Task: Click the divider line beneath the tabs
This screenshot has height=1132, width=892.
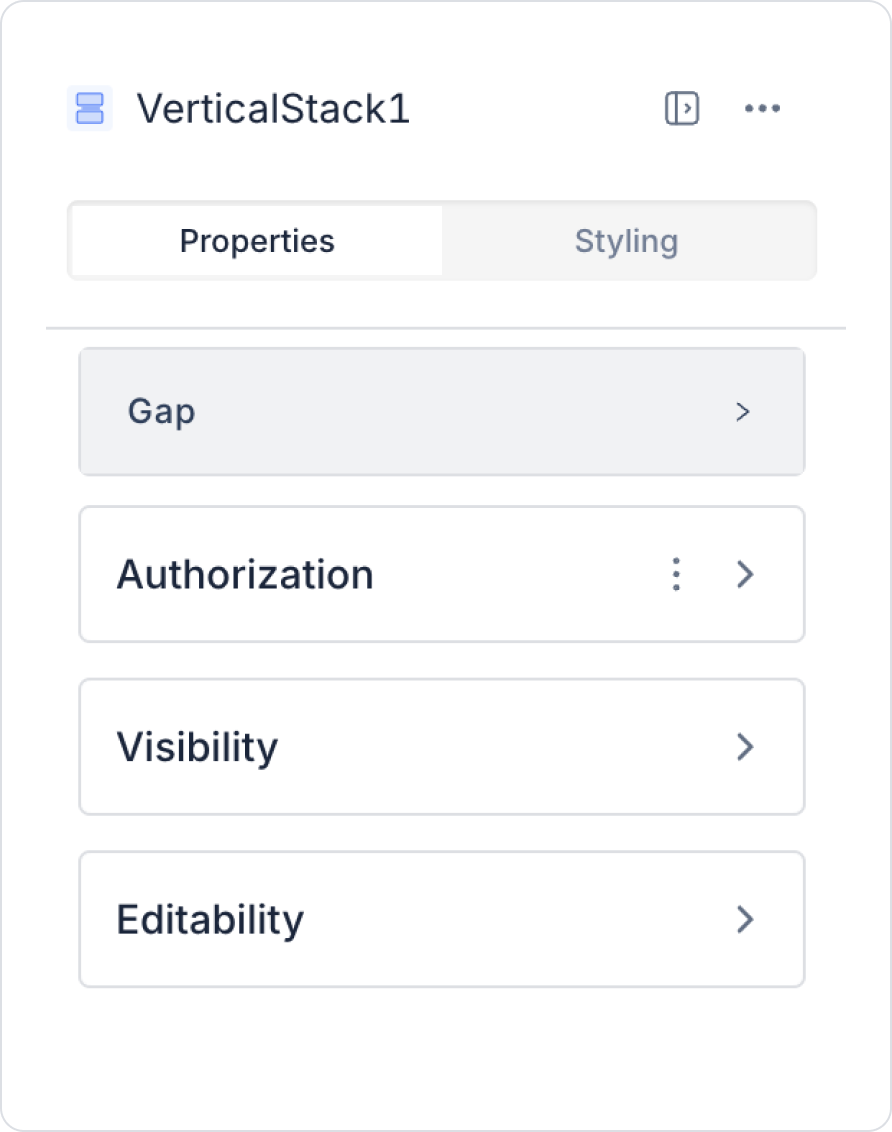Action: click(x=446, y=328)
